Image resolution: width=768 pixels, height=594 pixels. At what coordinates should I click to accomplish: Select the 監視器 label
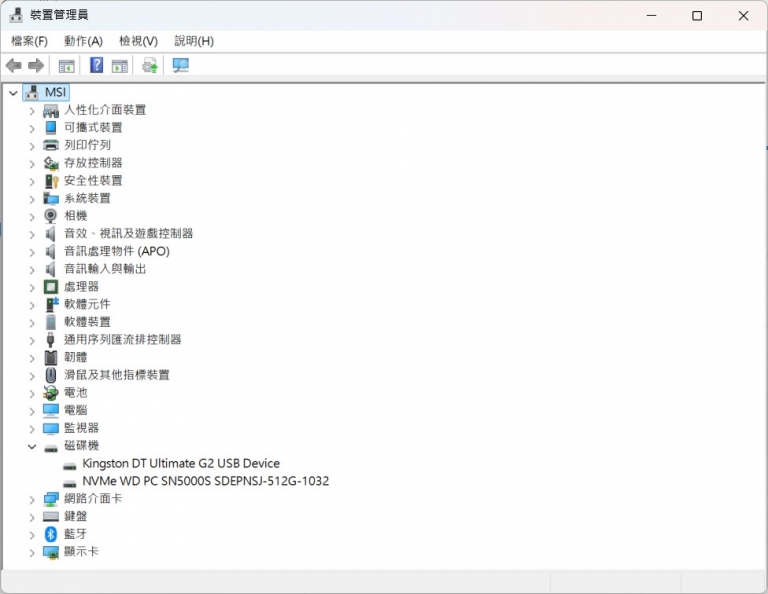(81, 428)
